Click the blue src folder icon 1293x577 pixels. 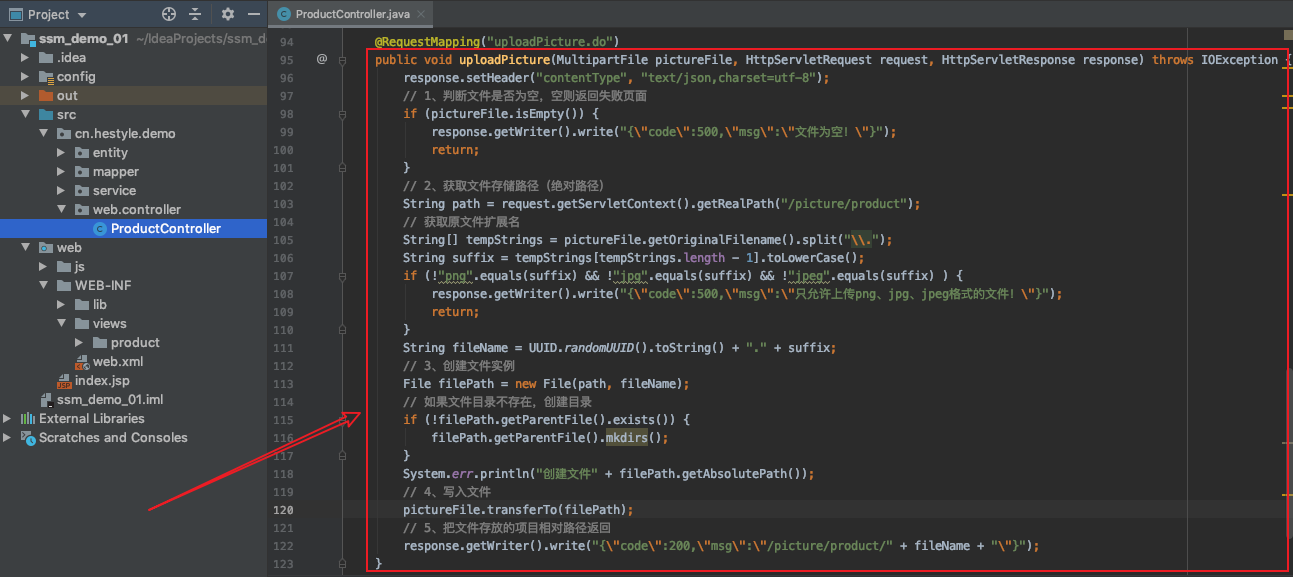46,114
